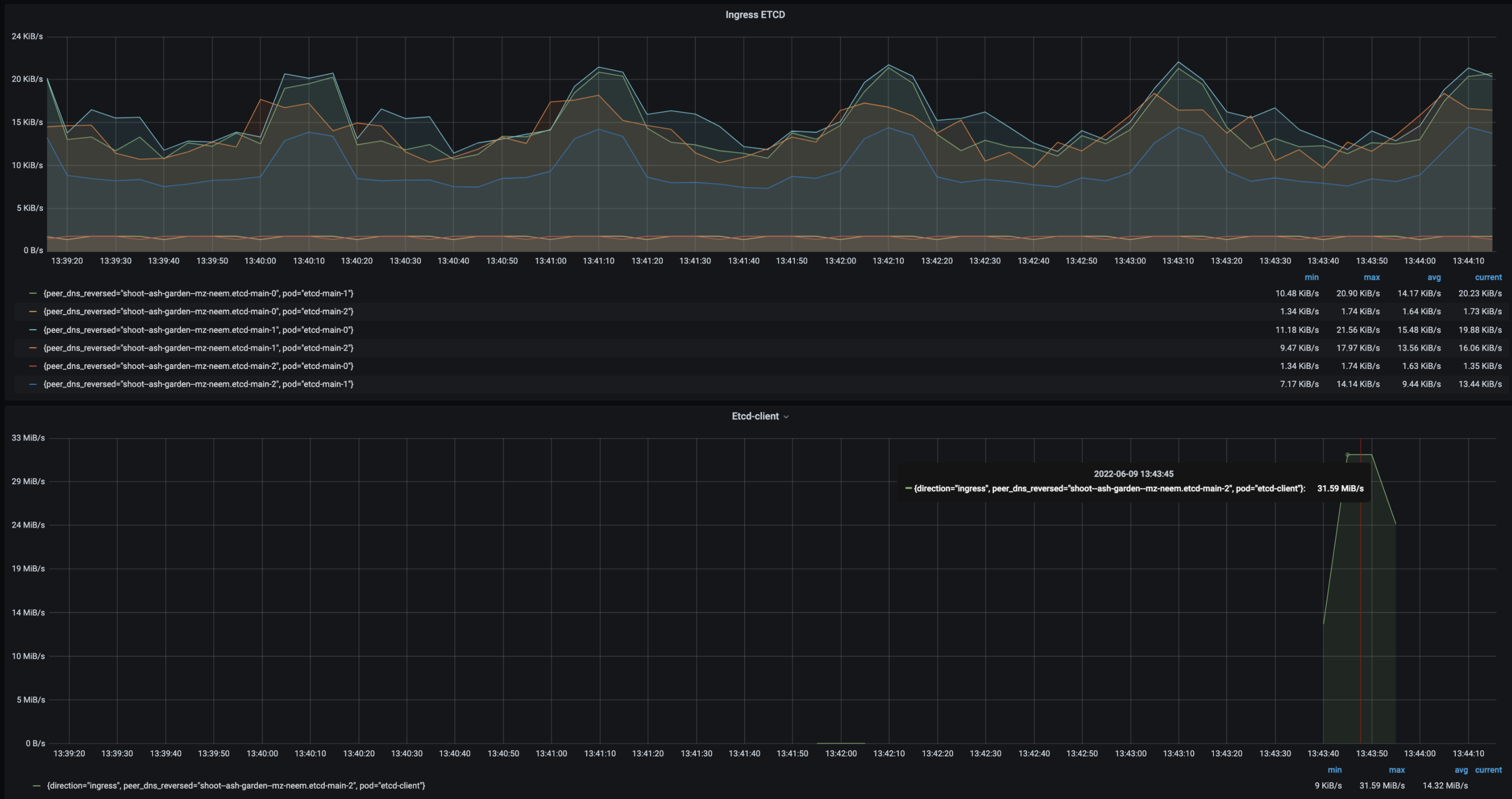Open the Etcd-client panel title dropdown chevron
This screenshot has height=799, width=1512.
tap(786, 417)
